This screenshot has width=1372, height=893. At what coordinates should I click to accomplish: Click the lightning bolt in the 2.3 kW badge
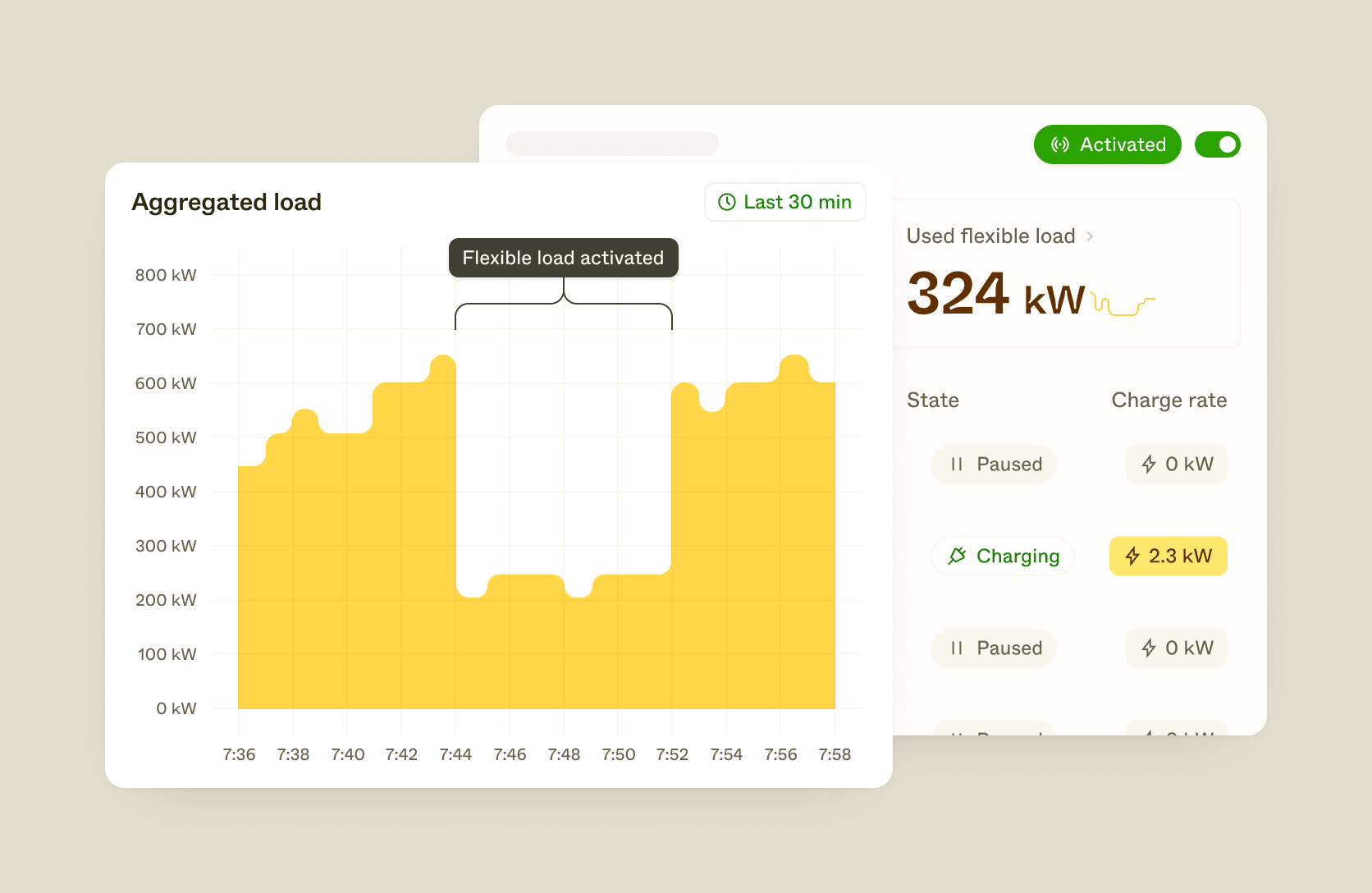click(x=1132, y=556)
